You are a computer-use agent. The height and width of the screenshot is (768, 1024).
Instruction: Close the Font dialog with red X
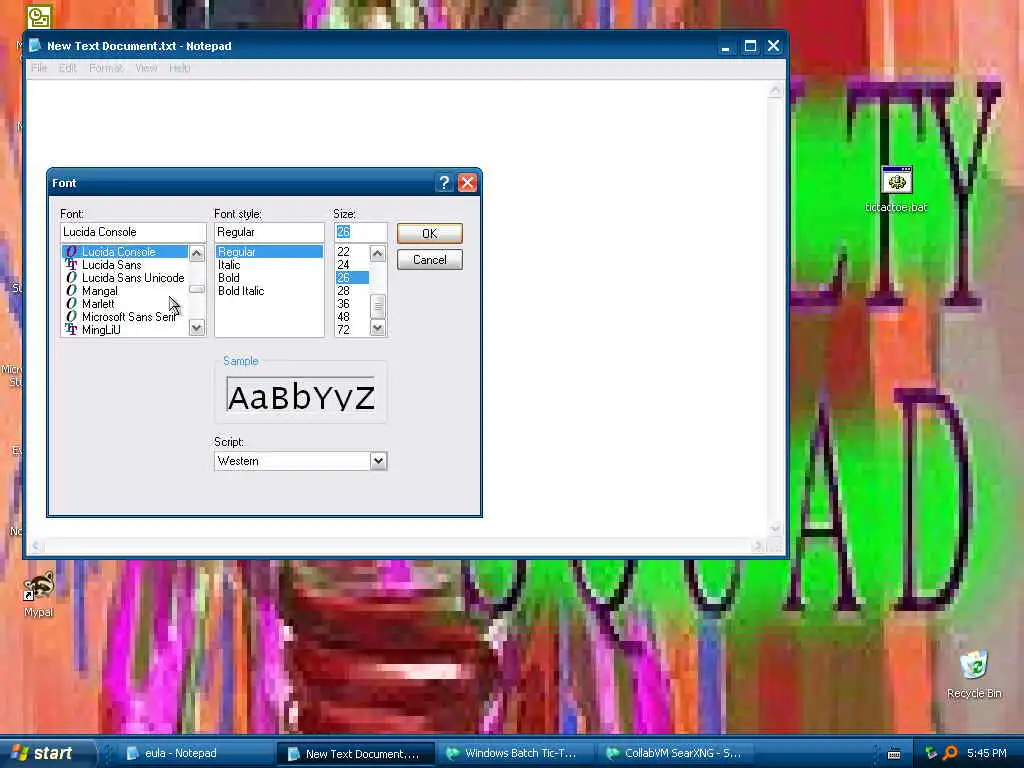coord(467,183)
